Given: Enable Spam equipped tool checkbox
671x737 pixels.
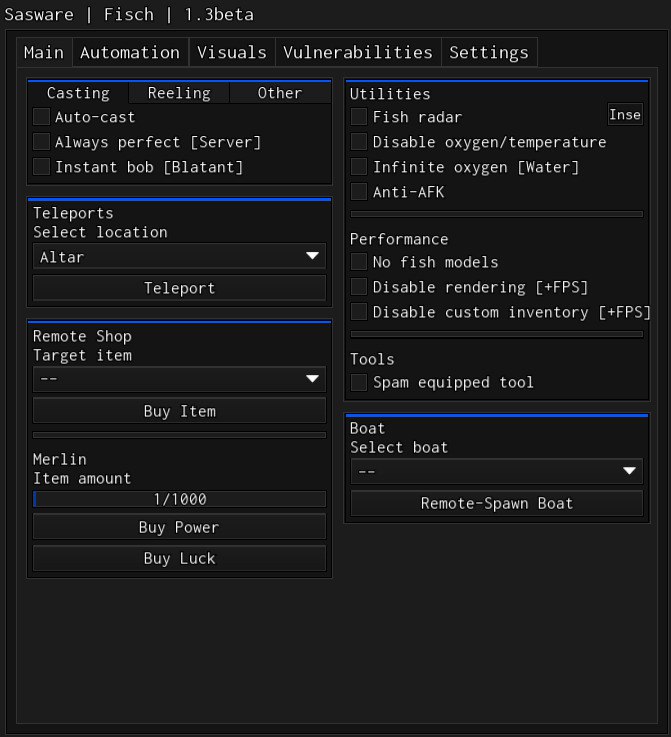Looking at the screenshot, I should tap(359, 382).
